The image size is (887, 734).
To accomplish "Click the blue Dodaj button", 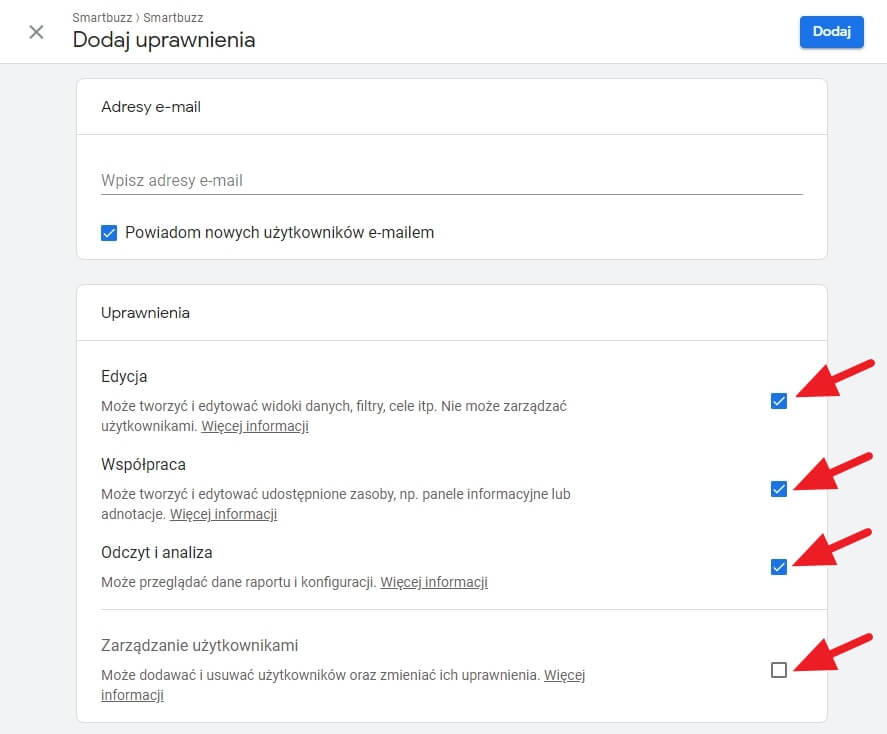I will [x=832, y=32].
